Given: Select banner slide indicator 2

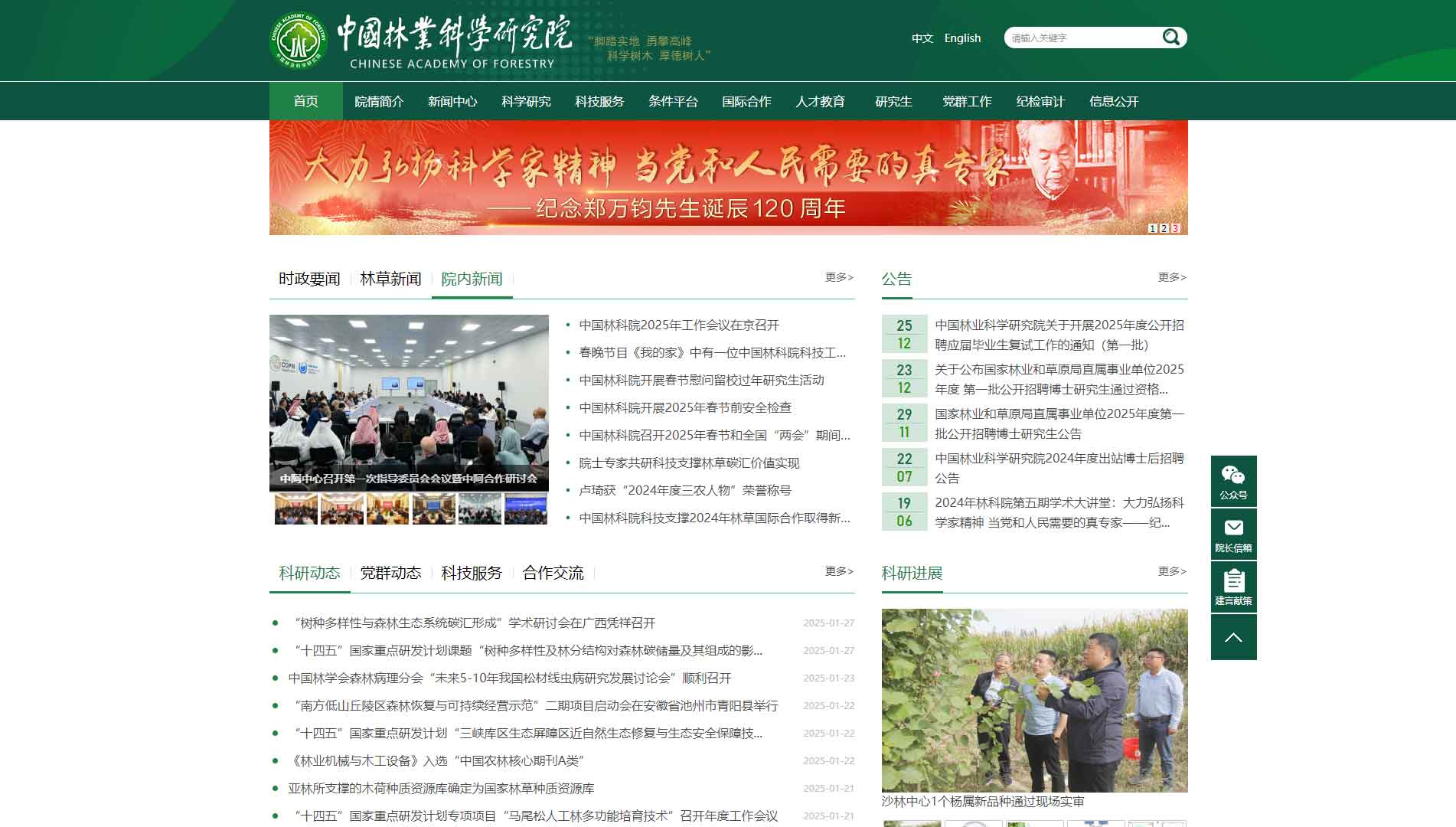Looking at the screenshot, I should tap(1164, 228).
